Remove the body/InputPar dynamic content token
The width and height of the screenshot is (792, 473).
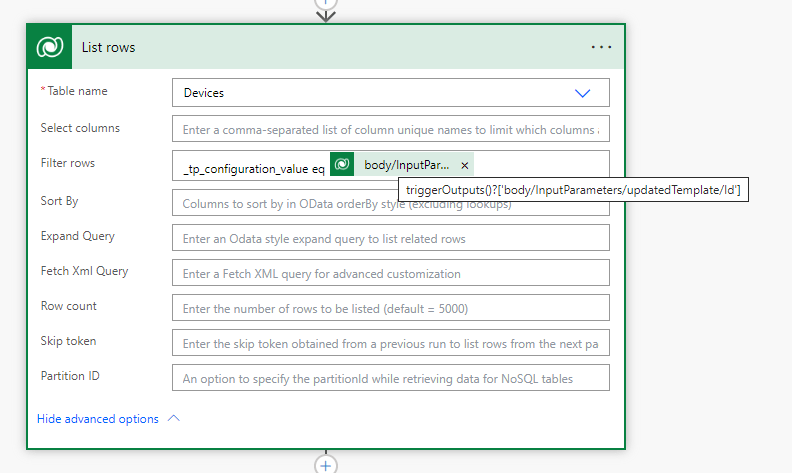(464, 165)
